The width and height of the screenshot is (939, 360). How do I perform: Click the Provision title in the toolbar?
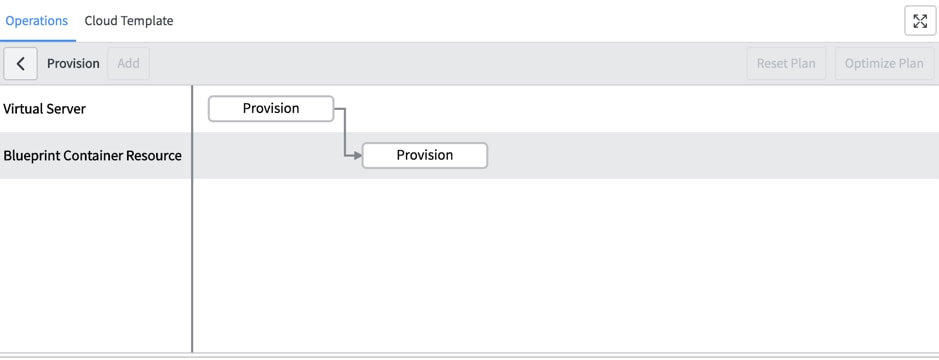[73, 63]
